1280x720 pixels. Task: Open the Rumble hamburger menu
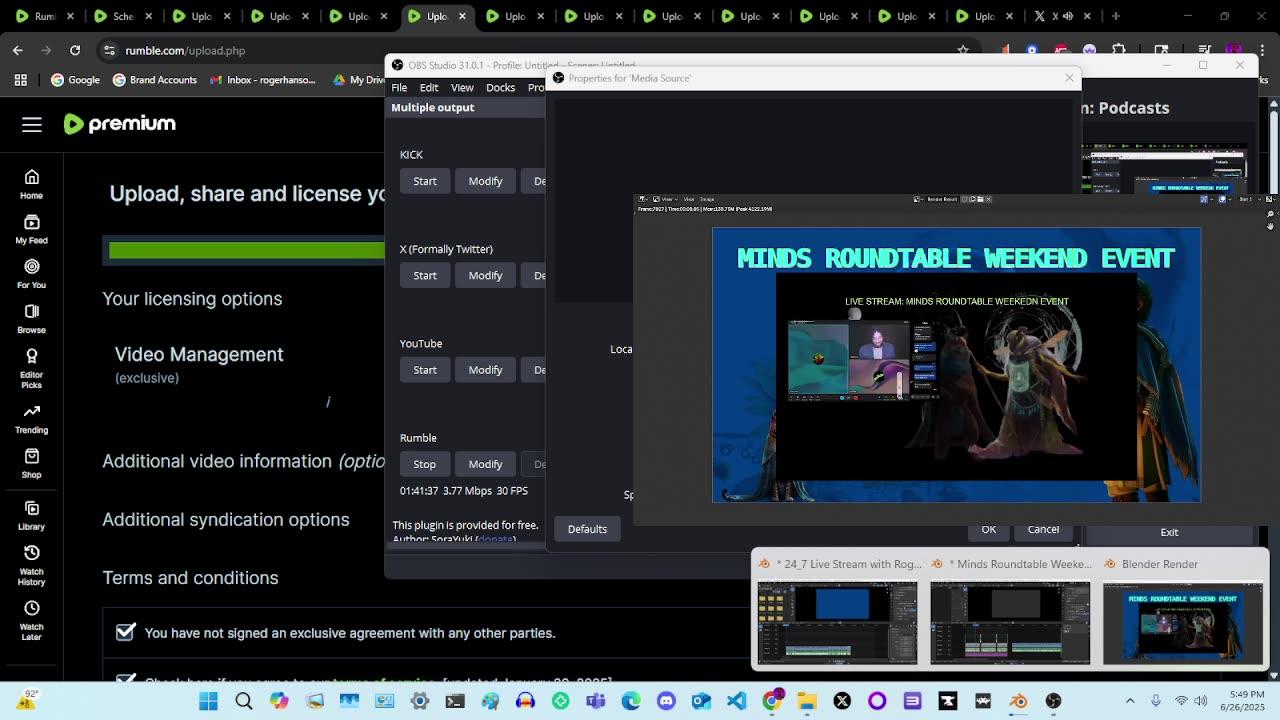click(32, 124)
